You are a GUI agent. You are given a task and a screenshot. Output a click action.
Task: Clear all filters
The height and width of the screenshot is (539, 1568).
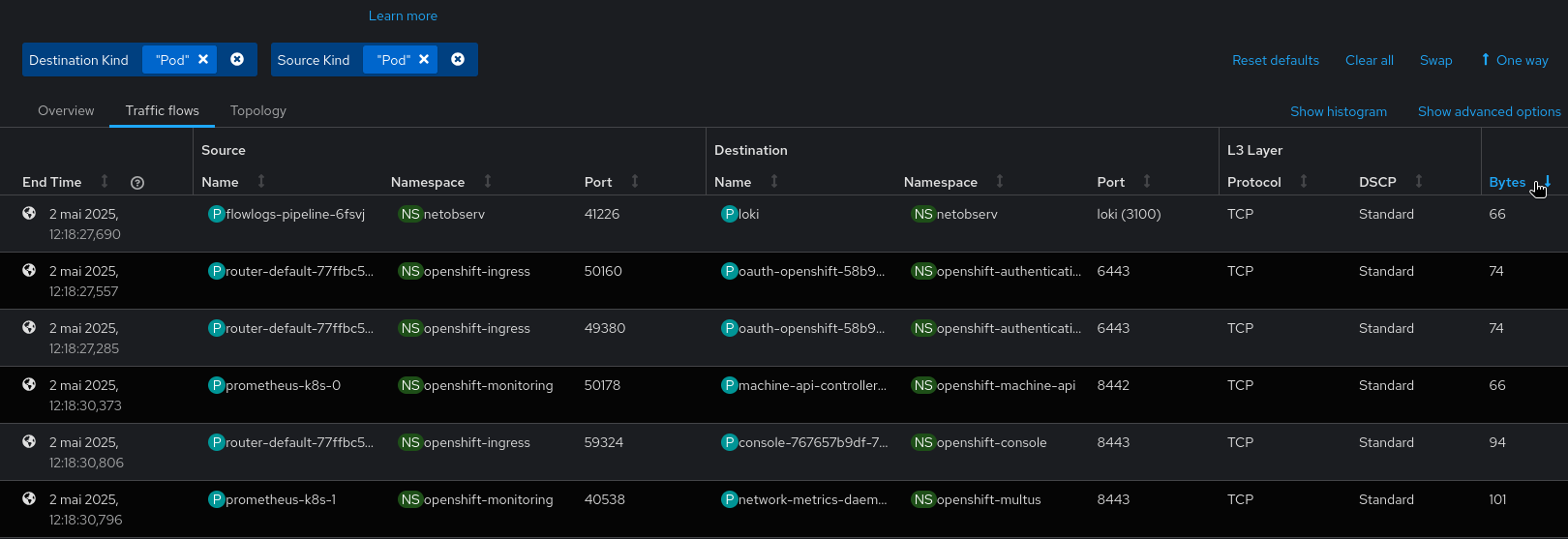click(x=1369, y=60)
